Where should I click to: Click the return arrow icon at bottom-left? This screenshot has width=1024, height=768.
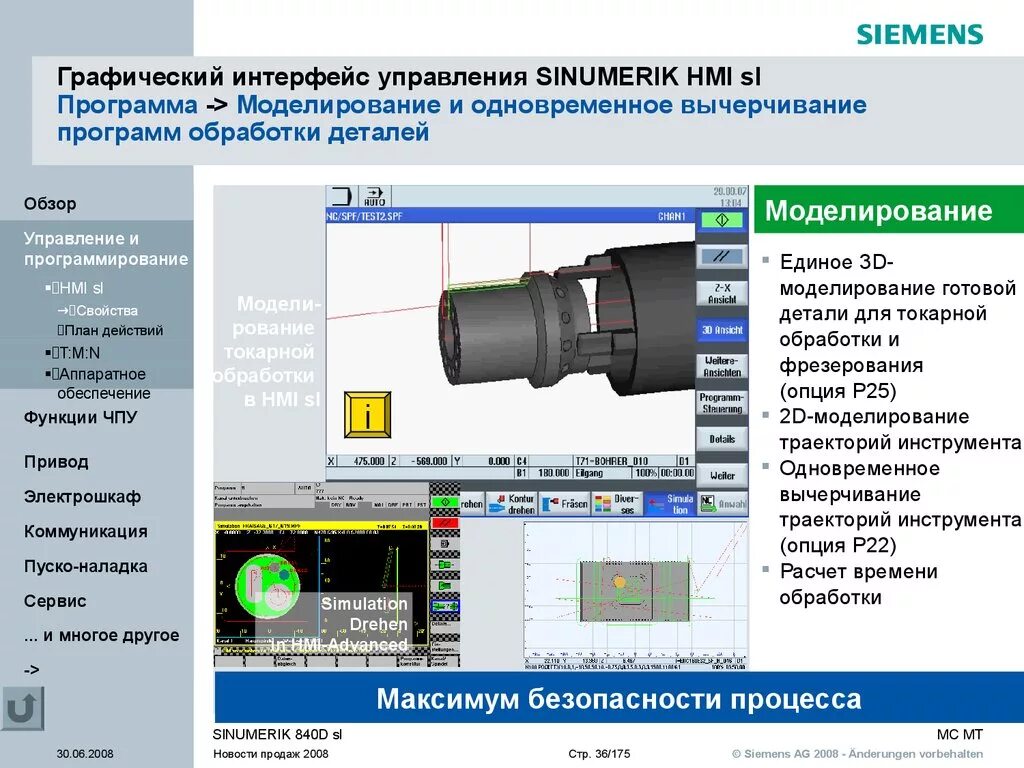point(23,708)
